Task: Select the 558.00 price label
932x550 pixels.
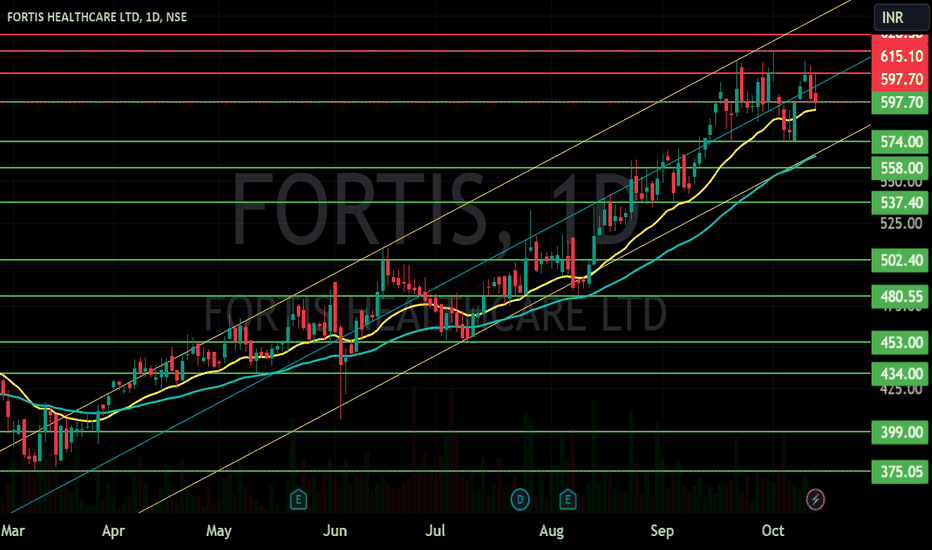Action: [x=900, y=168]
